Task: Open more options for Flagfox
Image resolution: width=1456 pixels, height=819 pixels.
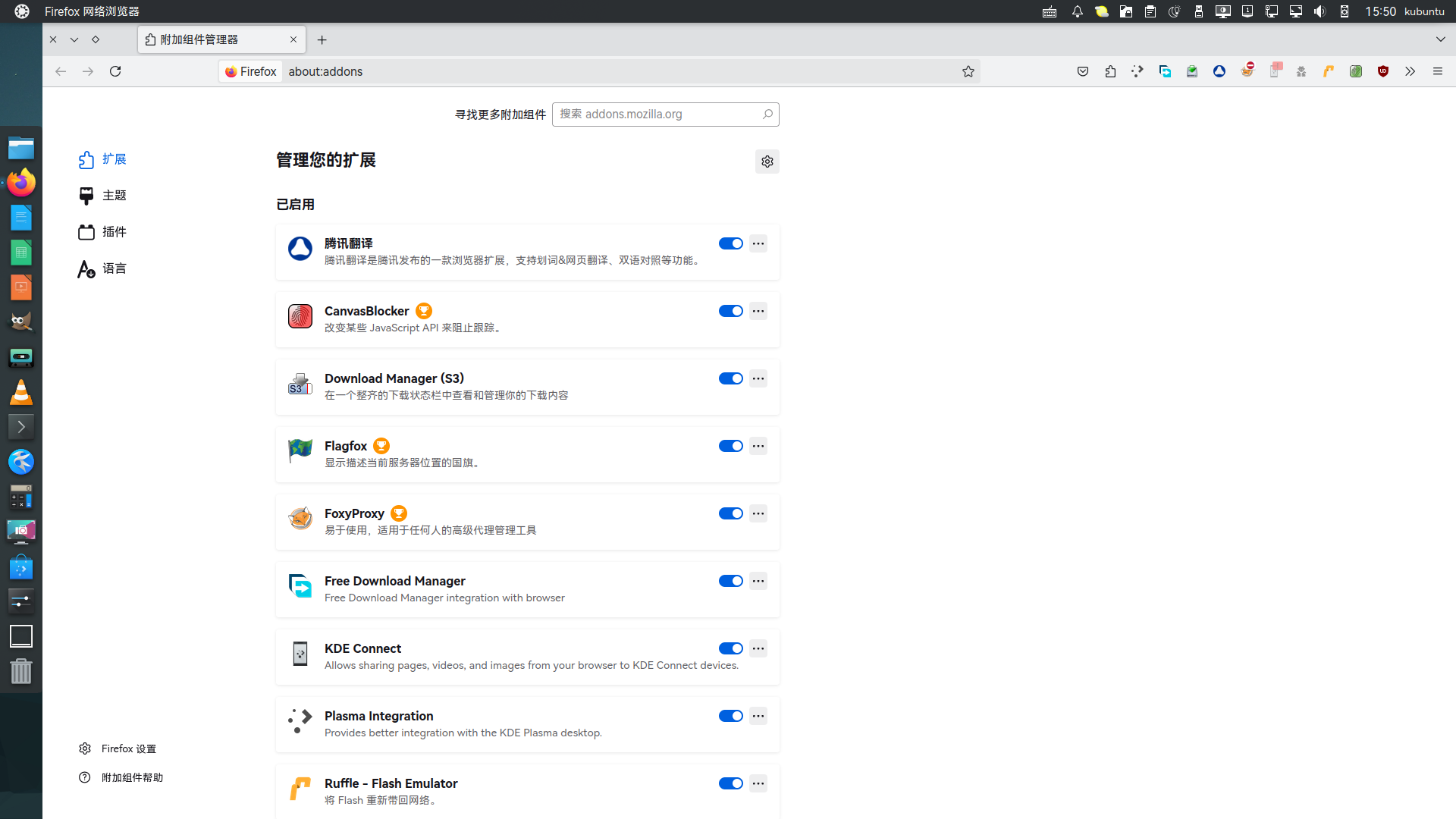Action: click(x=758, y=446)
